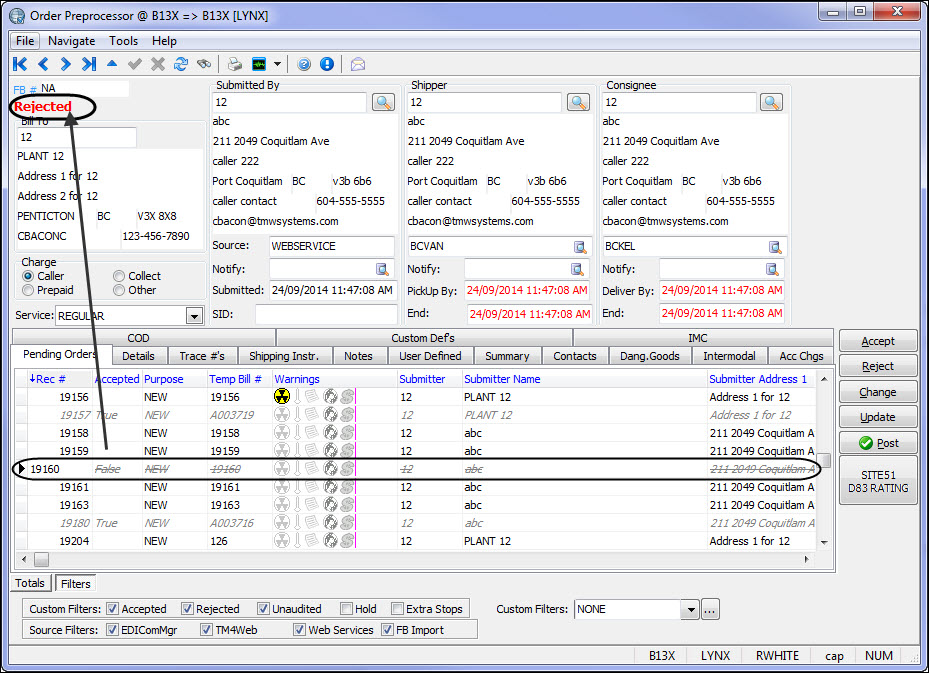Click the Post button

tap(878, 443)
